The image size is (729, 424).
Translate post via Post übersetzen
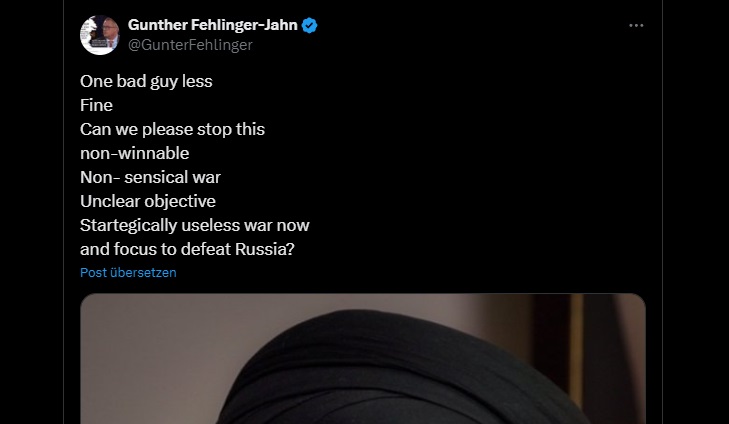[x=128, y=272]
